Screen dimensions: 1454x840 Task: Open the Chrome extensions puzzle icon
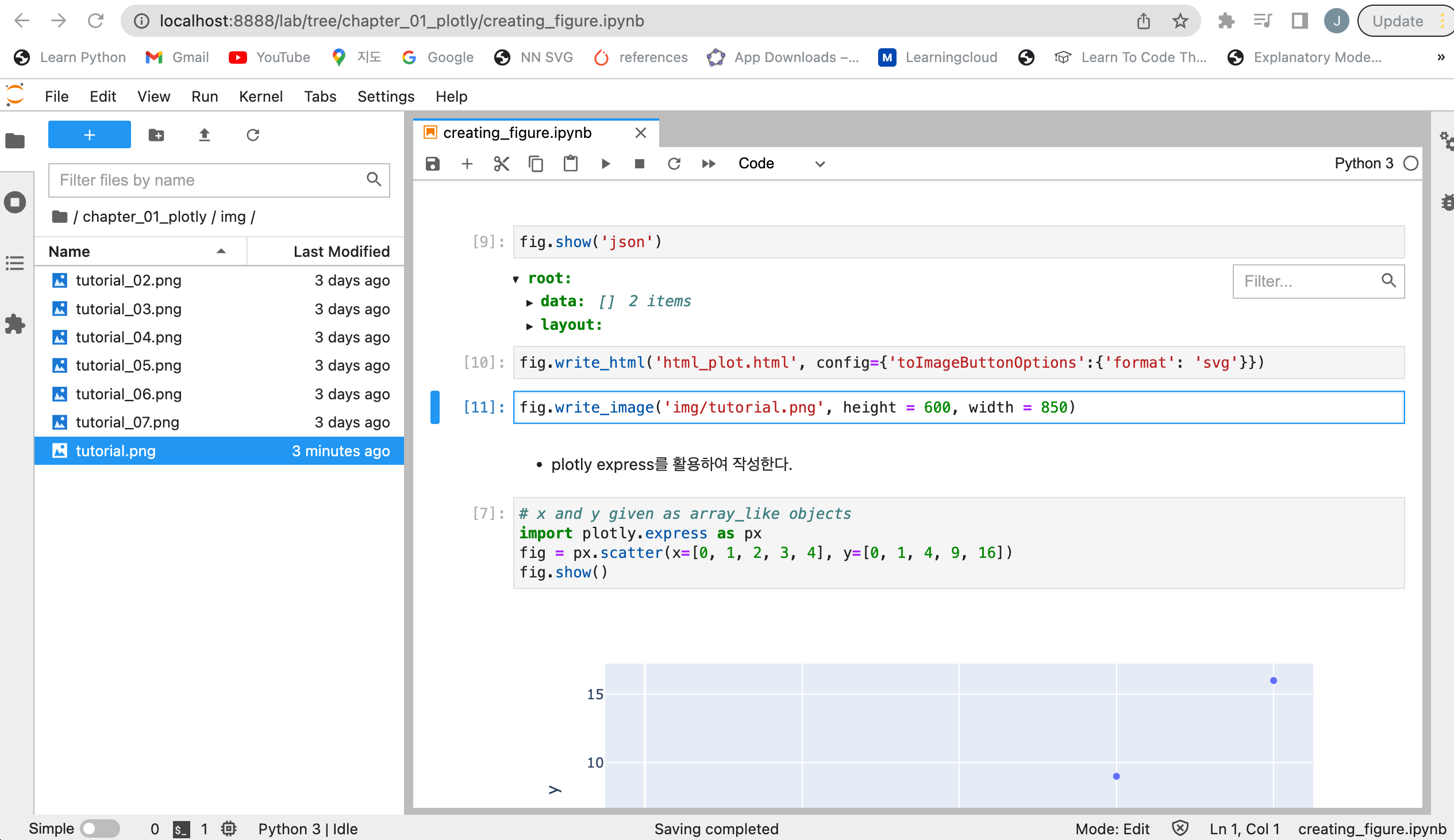click(1226, 21)
